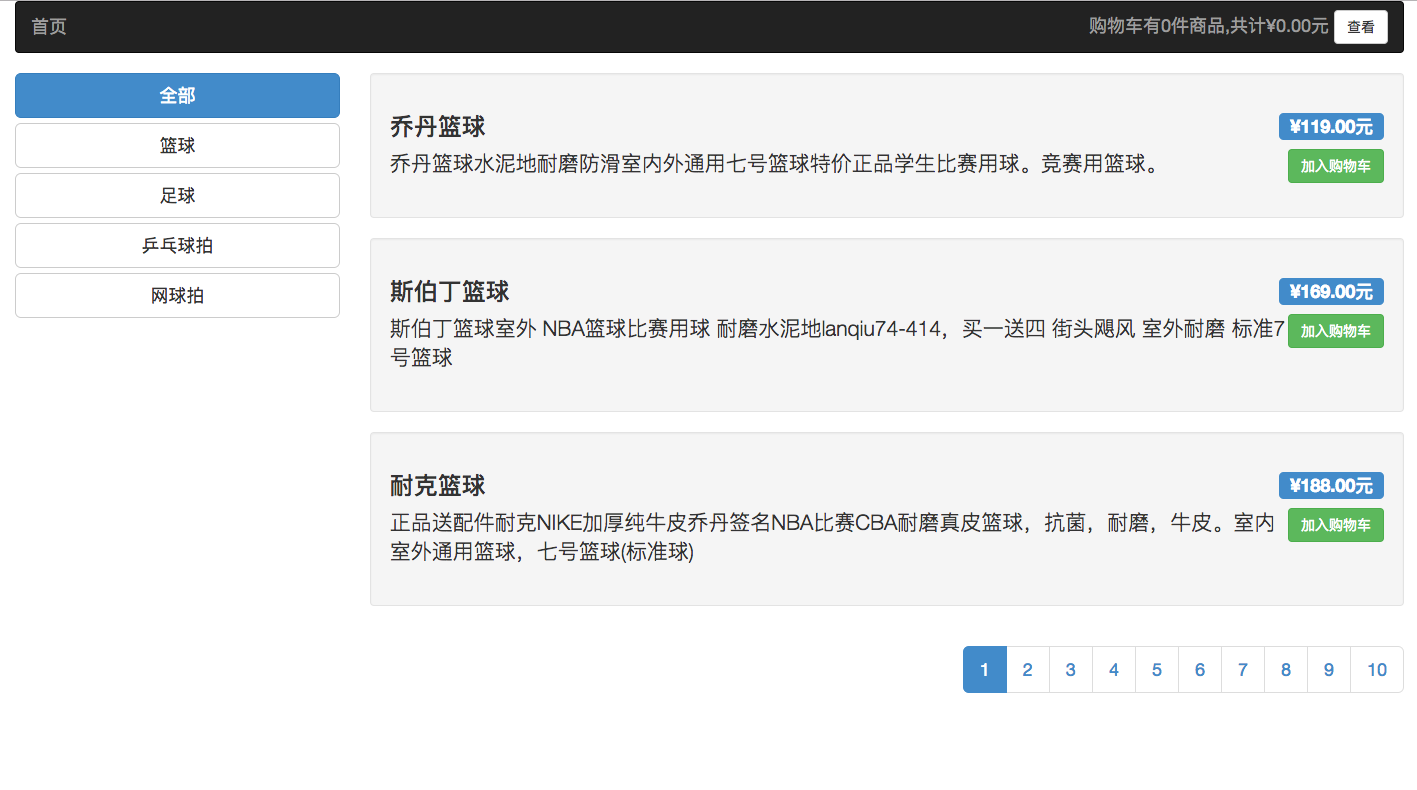
Task: Select the 乔丹篮球 product title
Action: [x=438, y=127]
